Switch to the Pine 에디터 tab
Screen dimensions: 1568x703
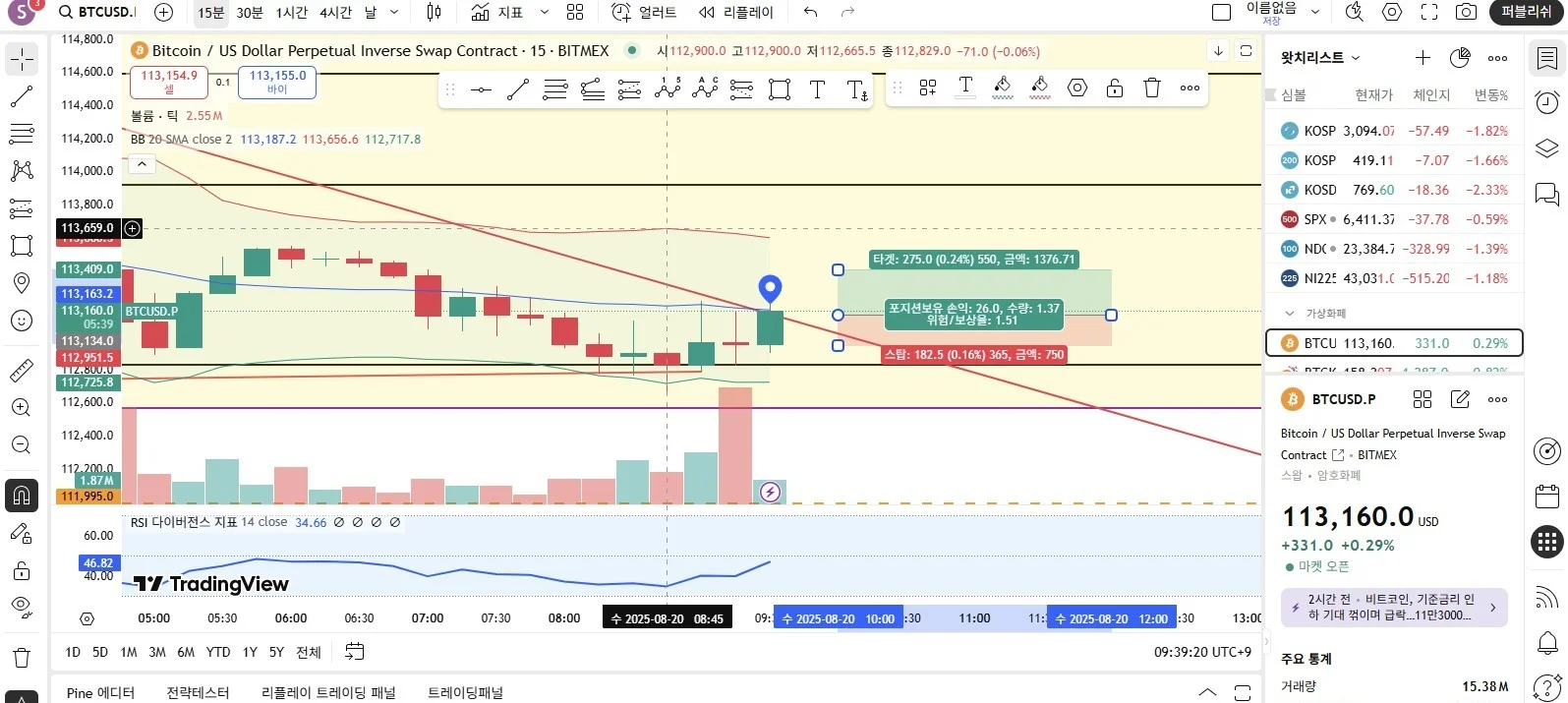click(x=100, y=692)
